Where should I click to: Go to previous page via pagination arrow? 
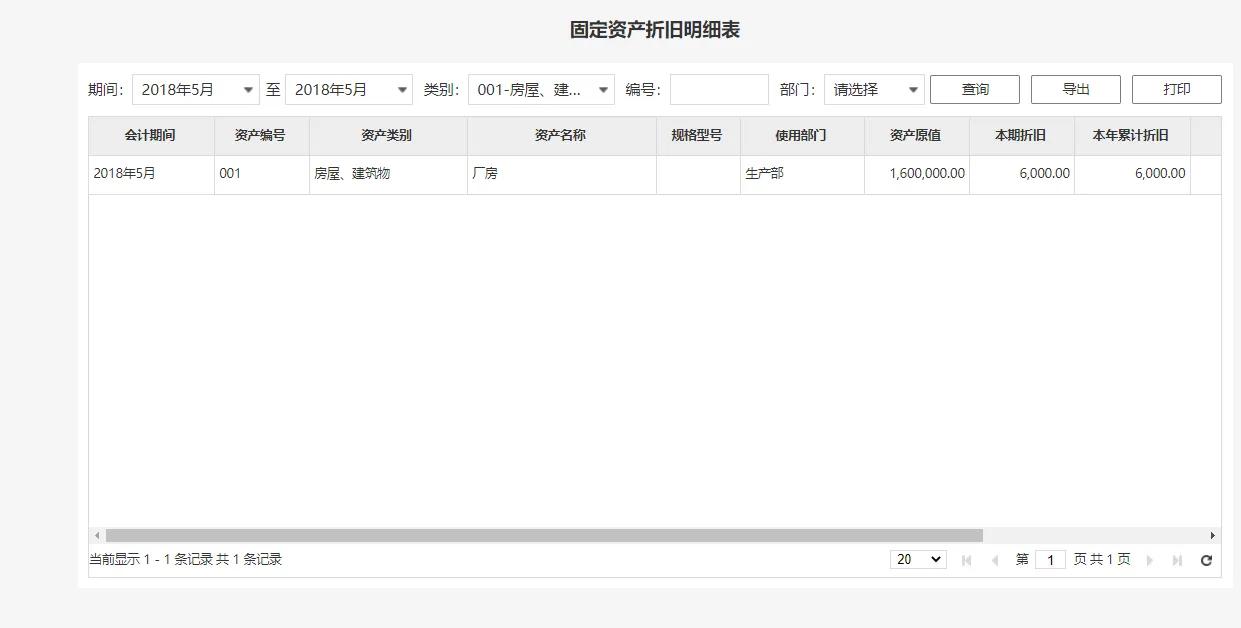(995, 559)
